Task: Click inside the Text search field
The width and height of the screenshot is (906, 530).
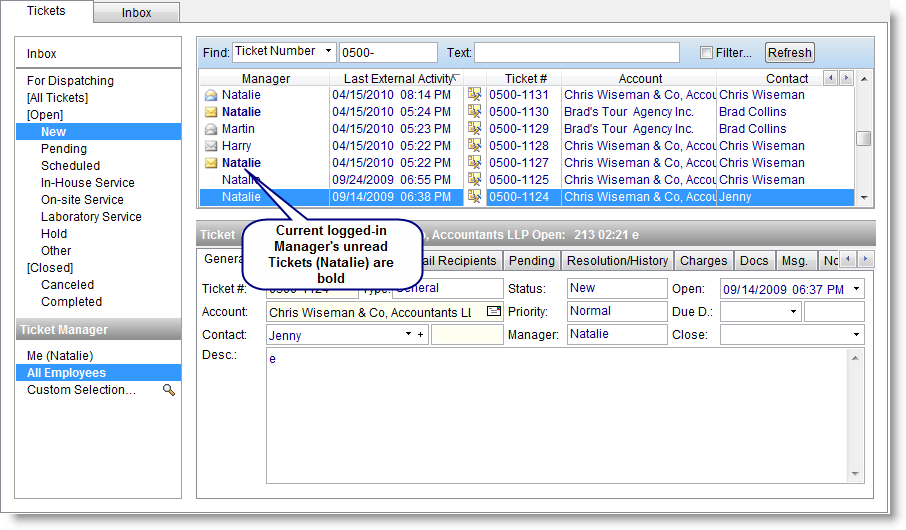Action: (x=576, y=53)
